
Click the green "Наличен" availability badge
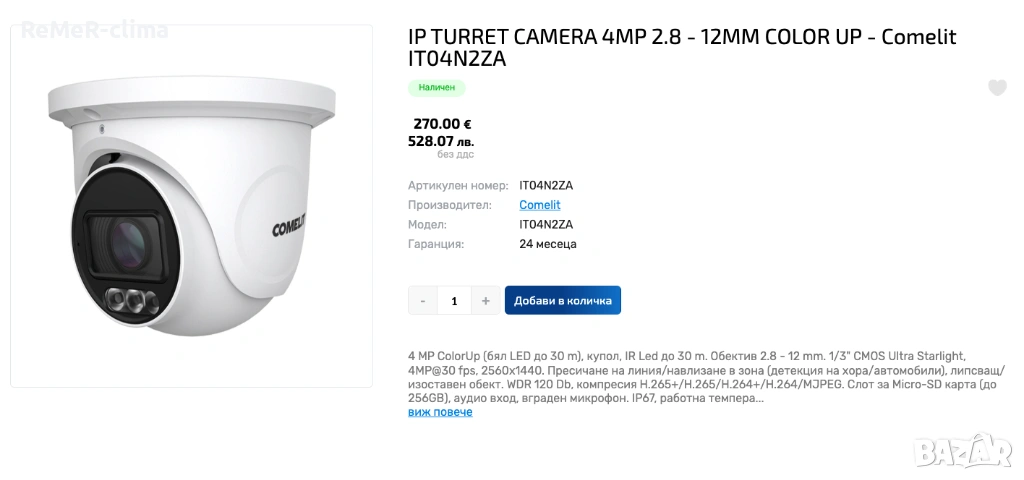(x=436, y=88)
